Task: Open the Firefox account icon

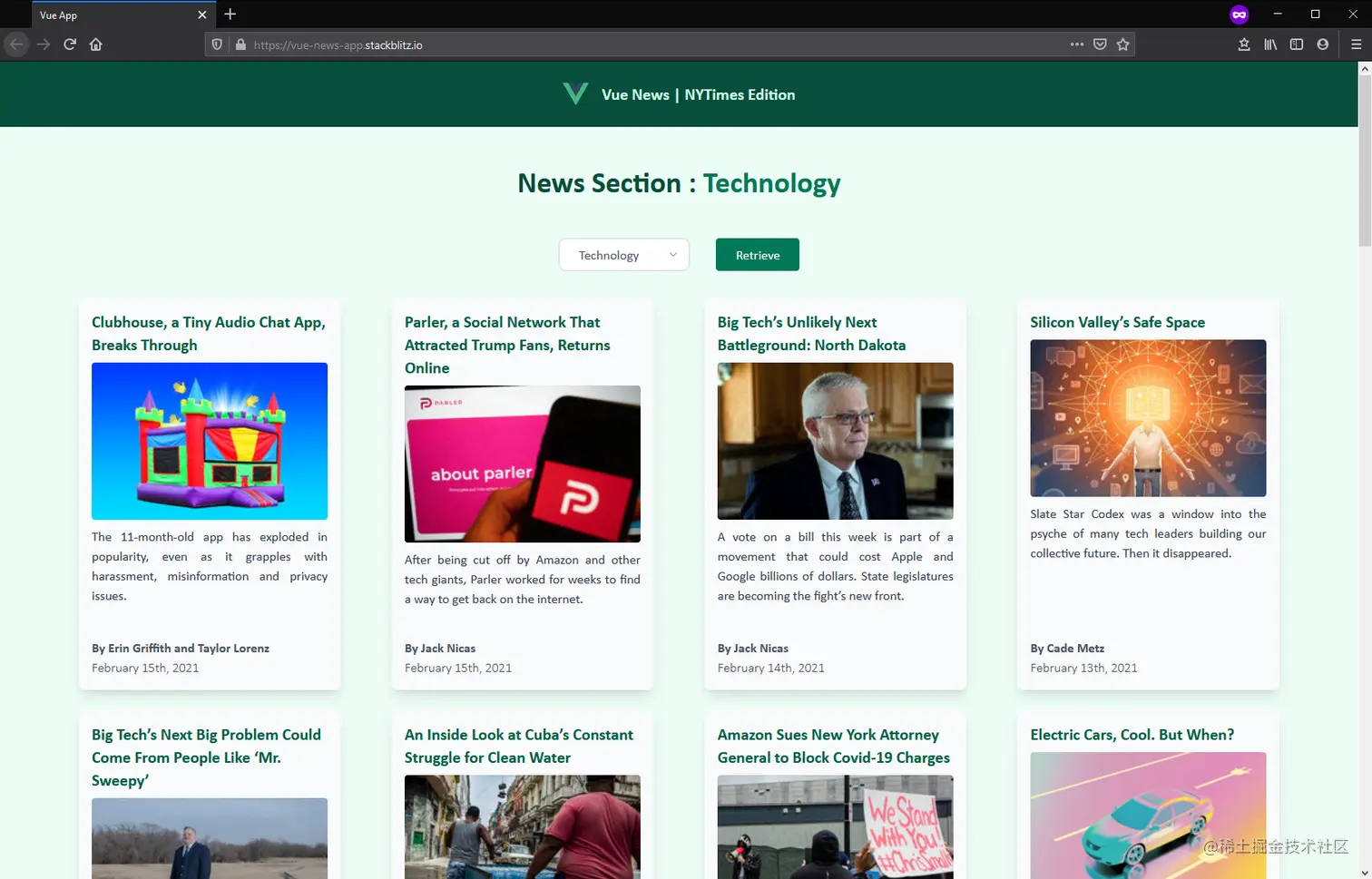Action: point(1323,44)
